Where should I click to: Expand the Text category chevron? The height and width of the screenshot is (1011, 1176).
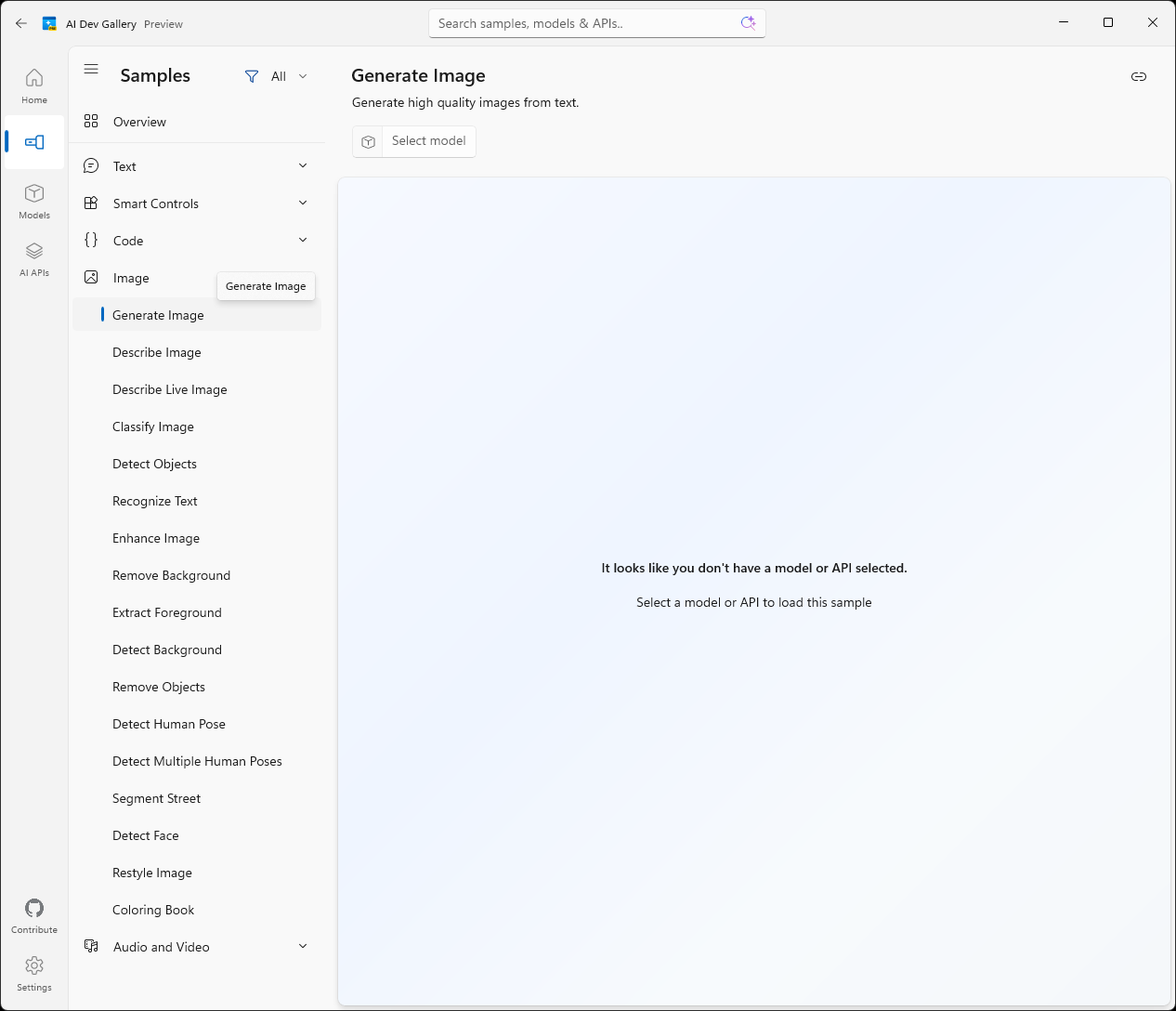pyautogui.click(x=303, y=165)
